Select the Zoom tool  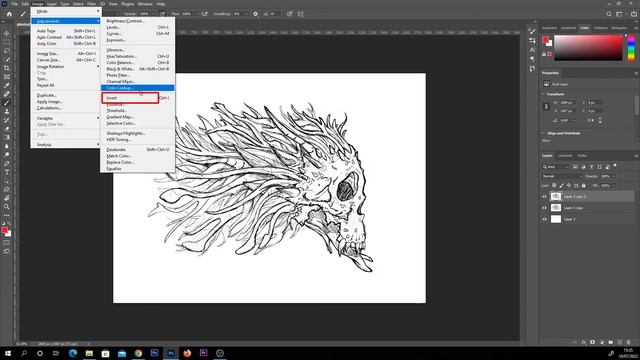point(7,207)
